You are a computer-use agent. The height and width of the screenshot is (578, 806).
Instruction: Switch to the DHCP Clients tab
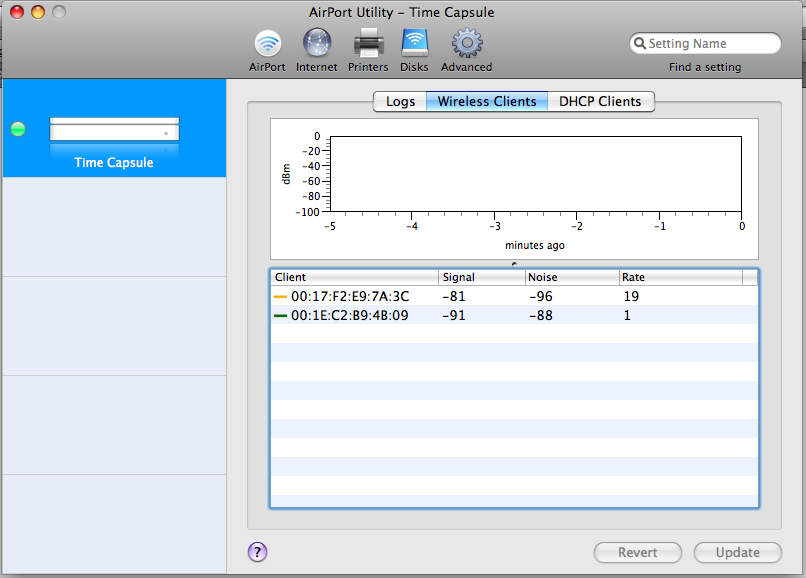pyautogui.click(x=600, y=101)
